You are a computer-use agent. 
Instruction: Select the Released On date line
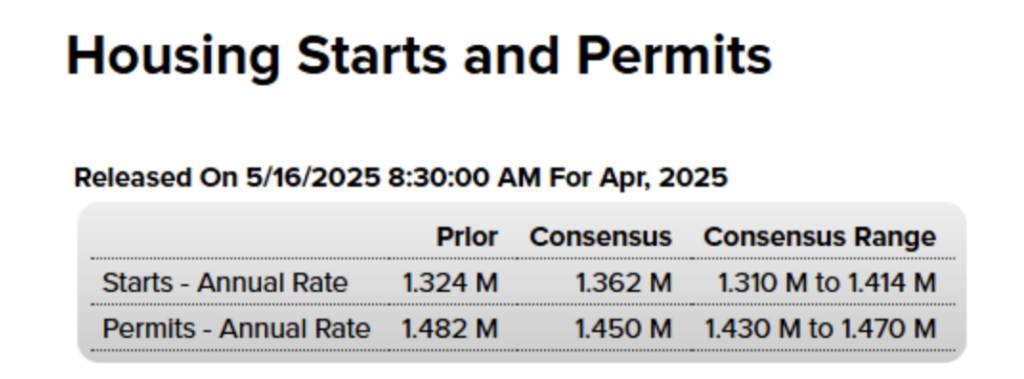[401, 178]
